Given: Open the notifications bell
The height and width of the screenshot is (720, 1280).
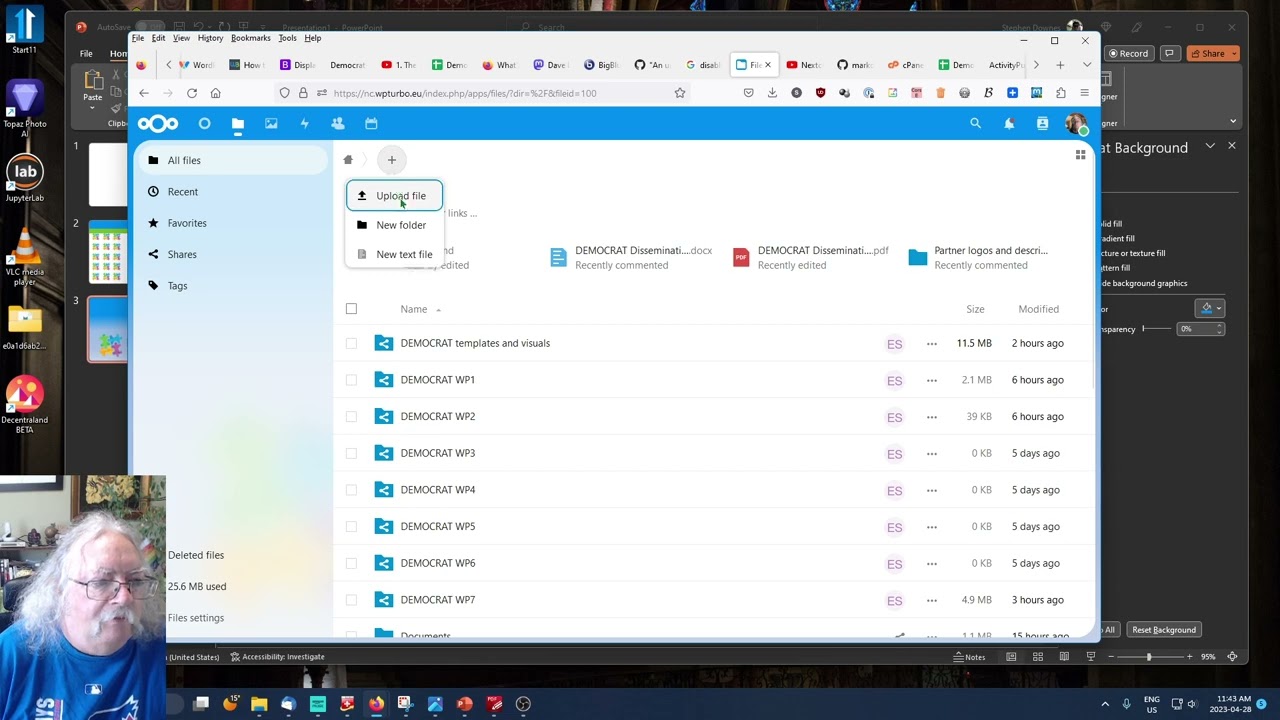Looking at the screenshot, I should 1009,124.
